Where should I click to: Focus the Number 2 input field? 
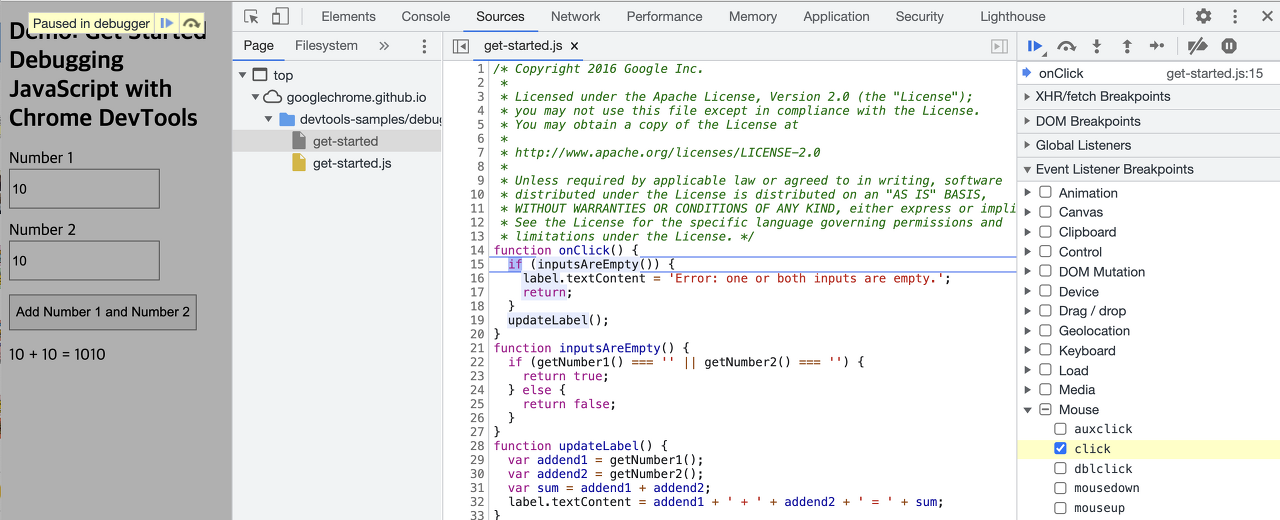(84, 260)
